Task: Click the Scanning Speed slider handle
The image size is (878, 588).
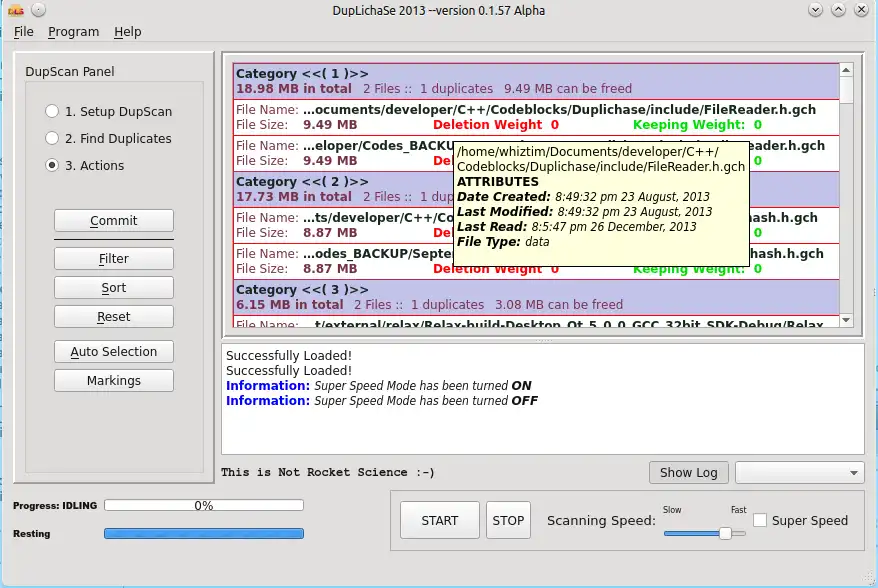Action: (x=725, y=533)
